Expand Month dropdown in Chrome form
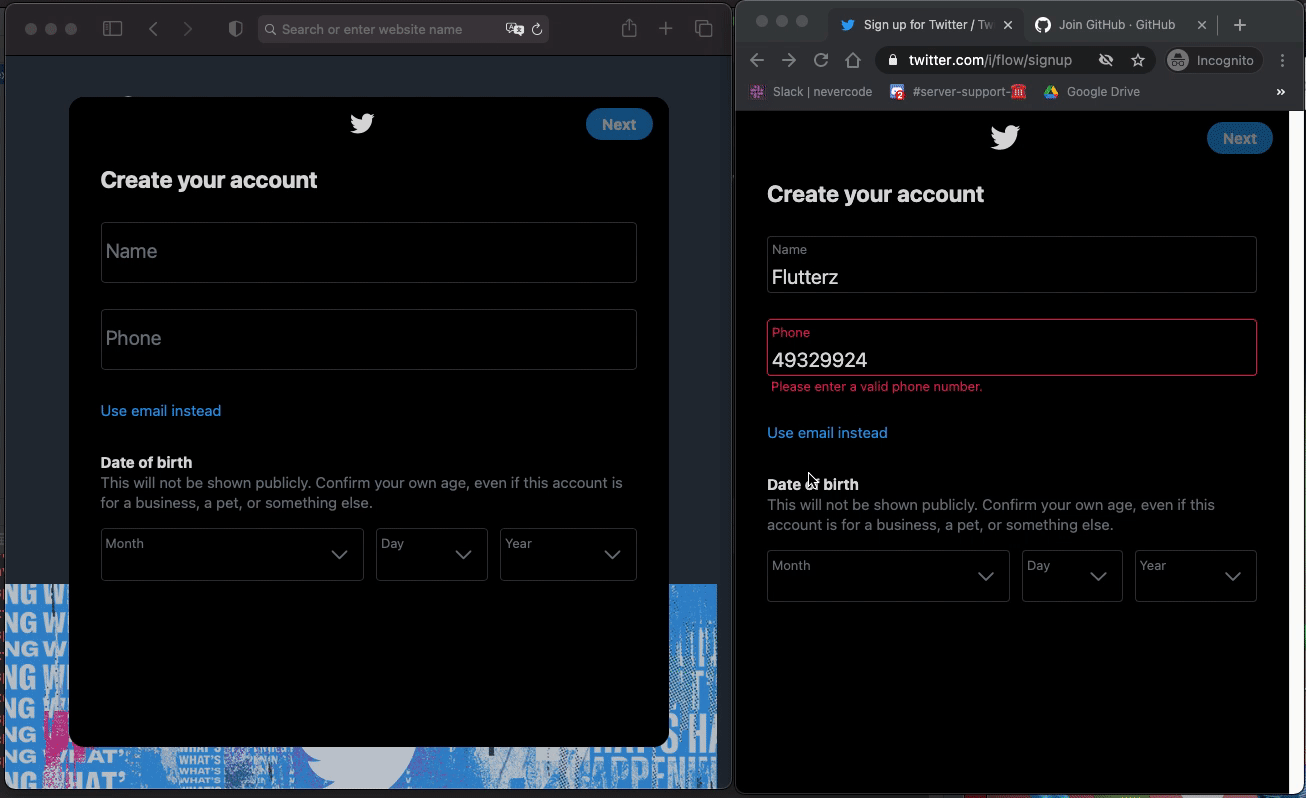 [x=888, y=576]
